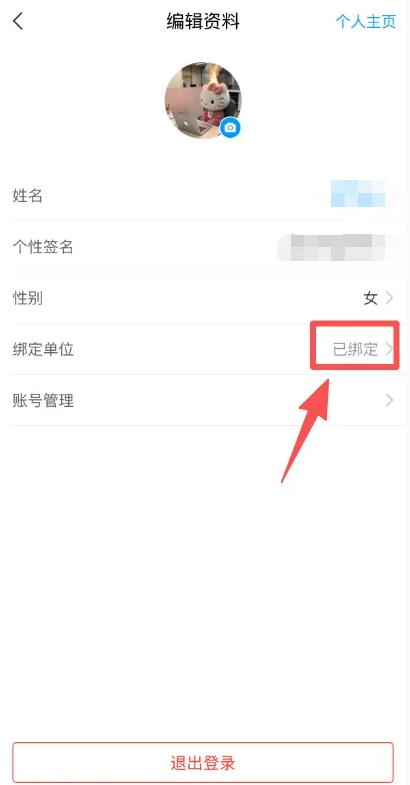Screen dimensions: 410x785
Task: Tap the 编辑资料 page title
Action: [203, 22]
